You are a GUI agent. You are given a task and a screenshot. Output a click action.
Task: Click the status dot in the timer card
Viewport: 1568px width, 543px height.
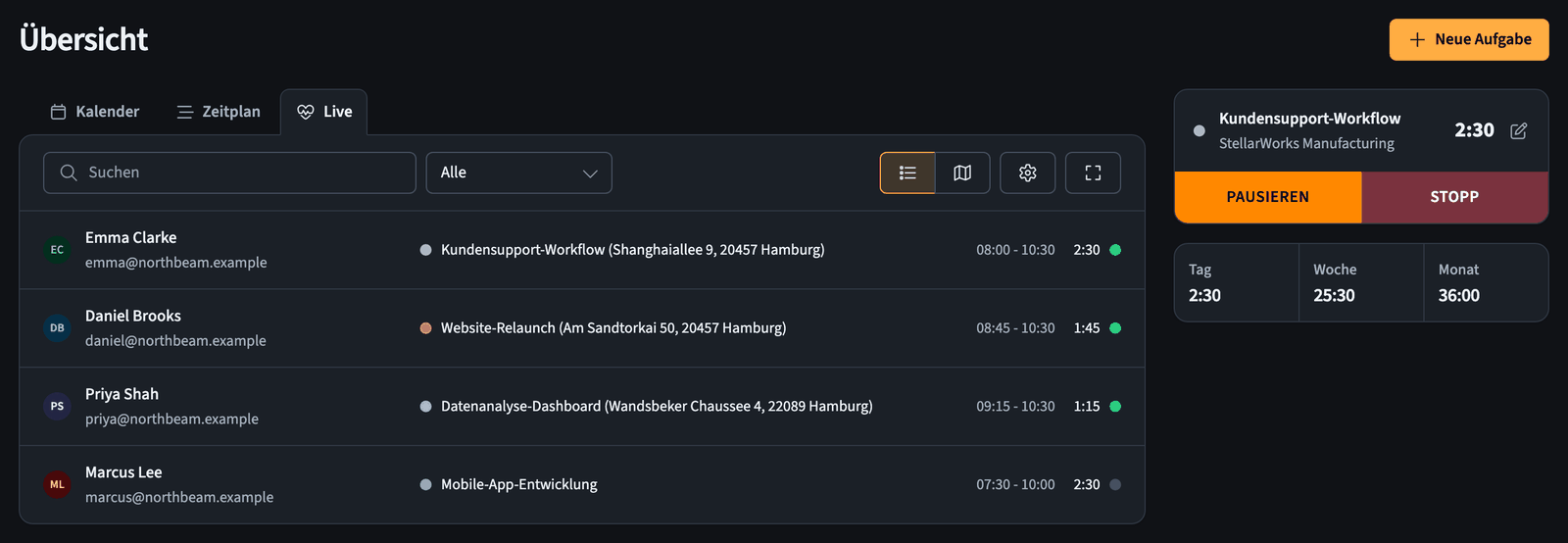[x=1200, y=130]
